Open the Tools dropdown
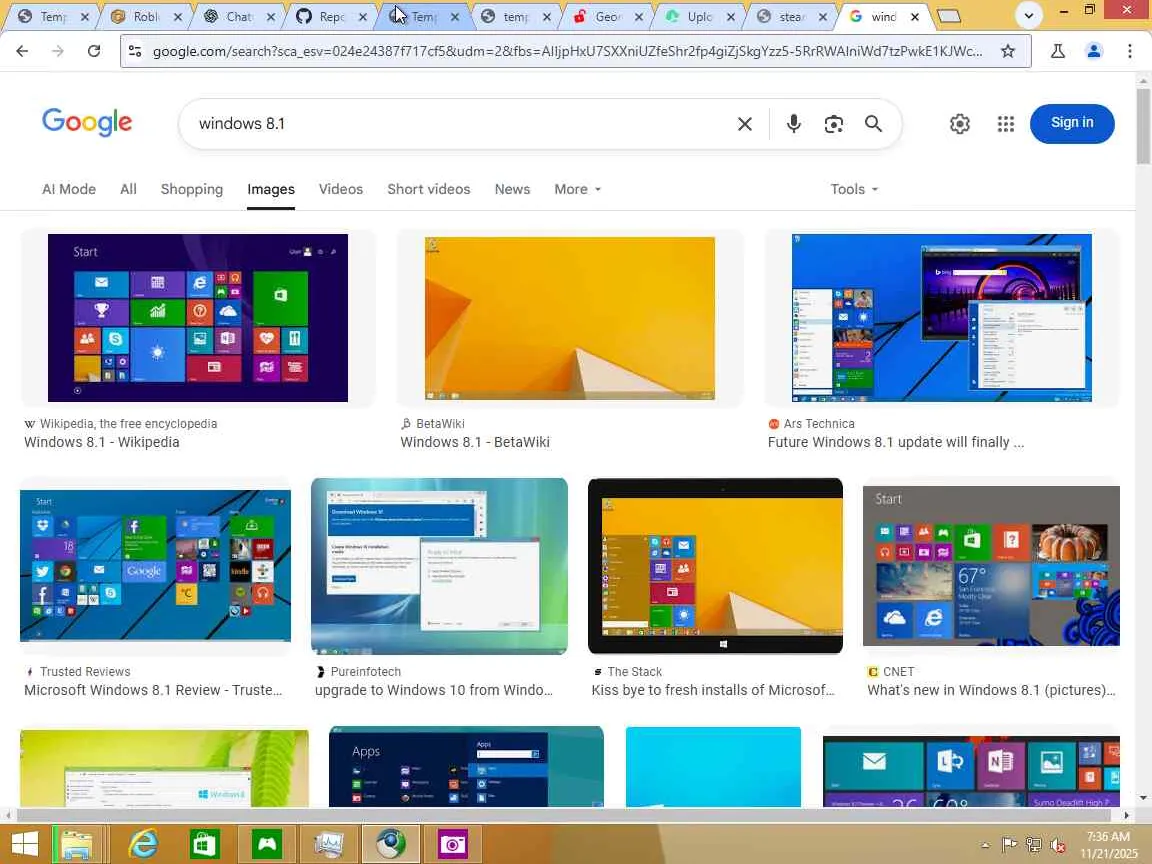Viewport: 1152px width, 864px height. 854,189
